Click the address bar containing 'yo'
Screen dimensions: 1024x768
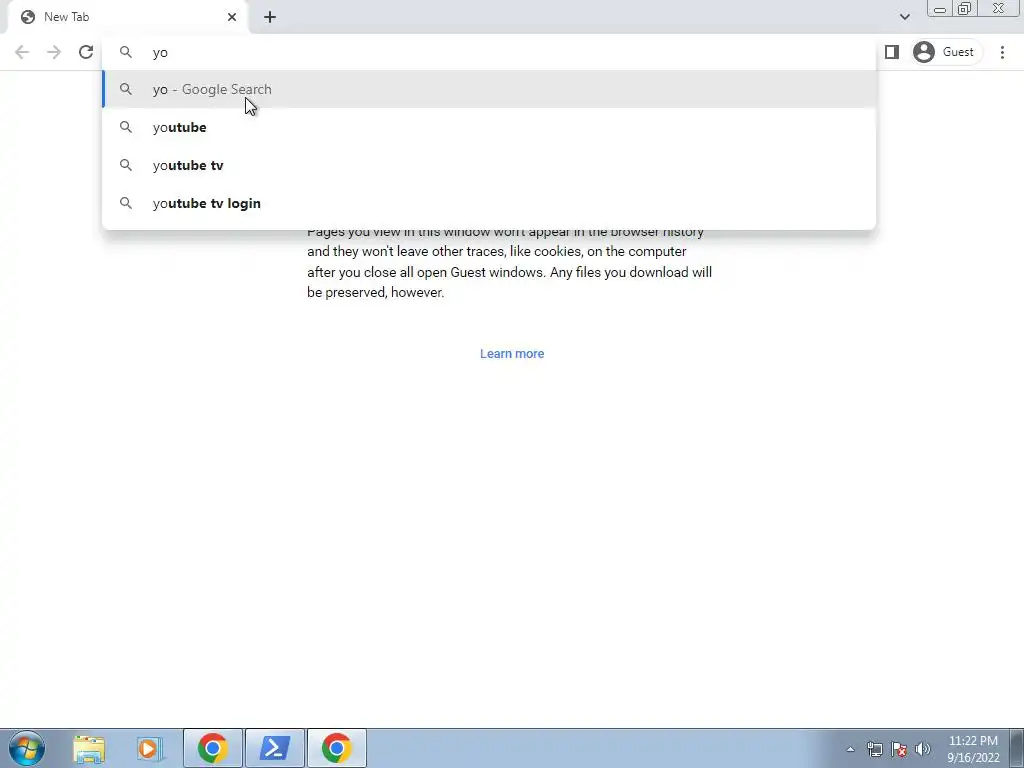[x=488, y=52]
